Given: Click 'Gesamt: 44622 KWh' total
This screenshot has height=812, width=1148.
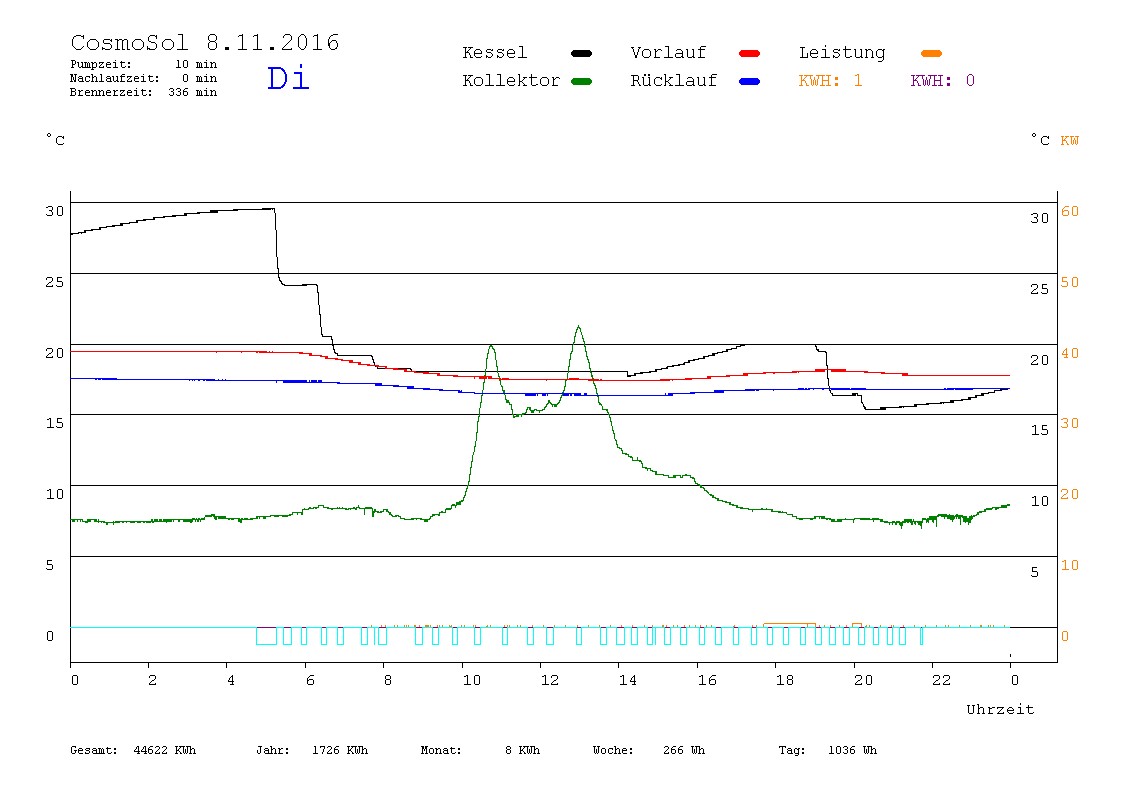Looking at the screenshot, I should tap(133, 750).
